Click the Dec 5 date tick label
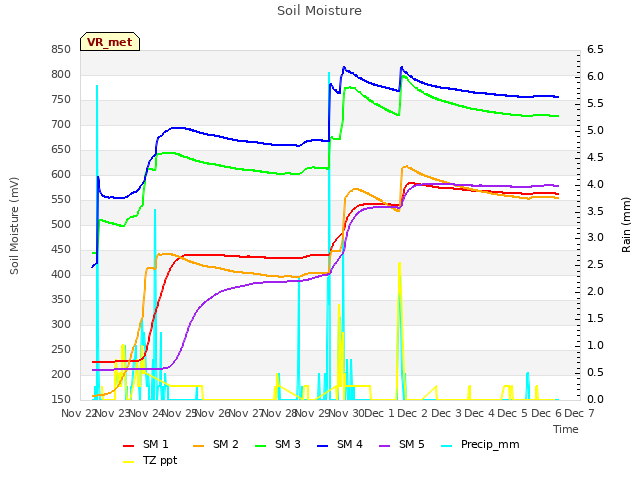Viewport: 640px width, 480px height. click(x=513, y=413)
